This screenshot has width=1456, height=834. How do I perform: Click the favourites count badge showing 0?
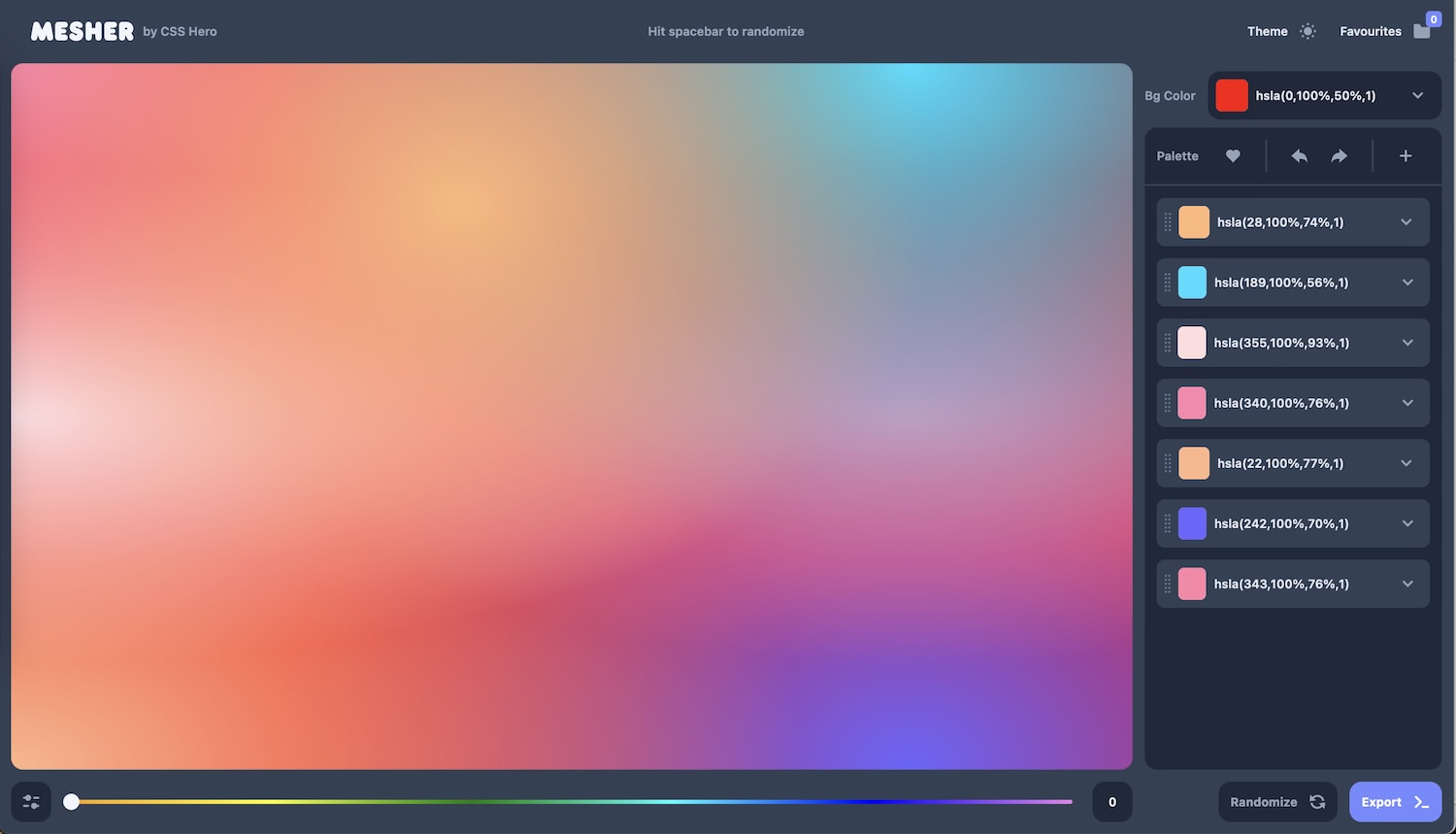click(x=1433, y=19)
